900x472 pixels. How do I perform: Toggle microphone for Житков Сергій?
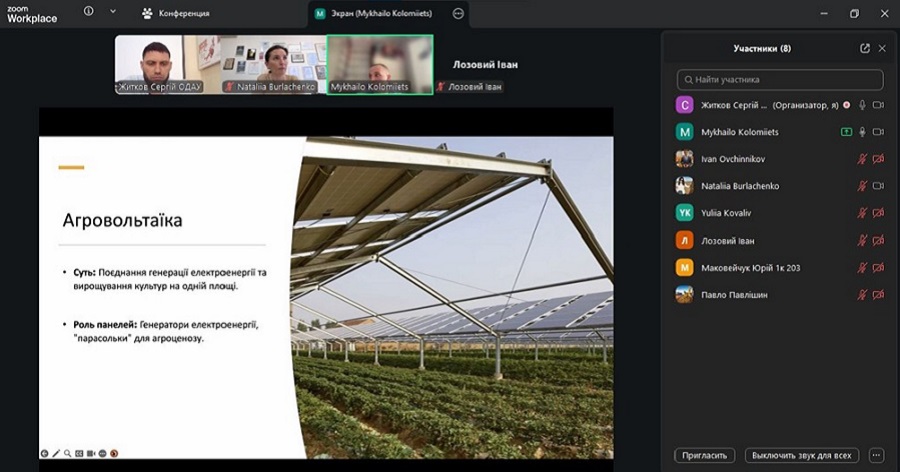coord(862,105)
